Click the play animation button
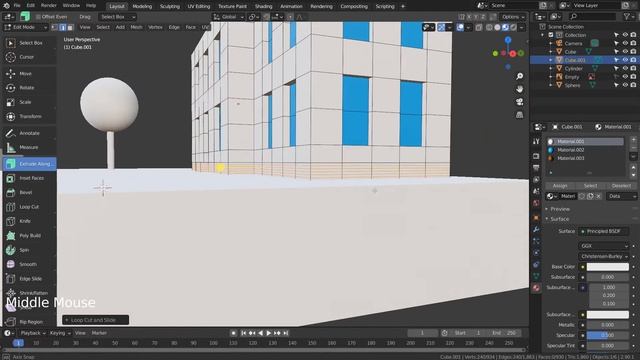 click(269, 333)
